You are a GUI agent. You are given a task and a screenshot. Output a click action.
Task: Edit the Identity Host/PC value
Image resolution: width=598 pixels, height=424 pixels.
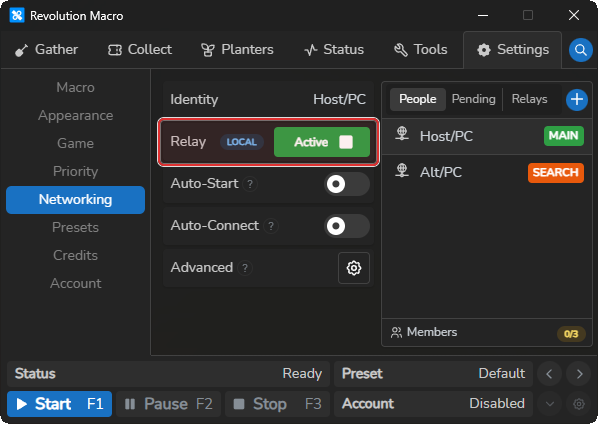pyautogui.click(x=339, y=100)
